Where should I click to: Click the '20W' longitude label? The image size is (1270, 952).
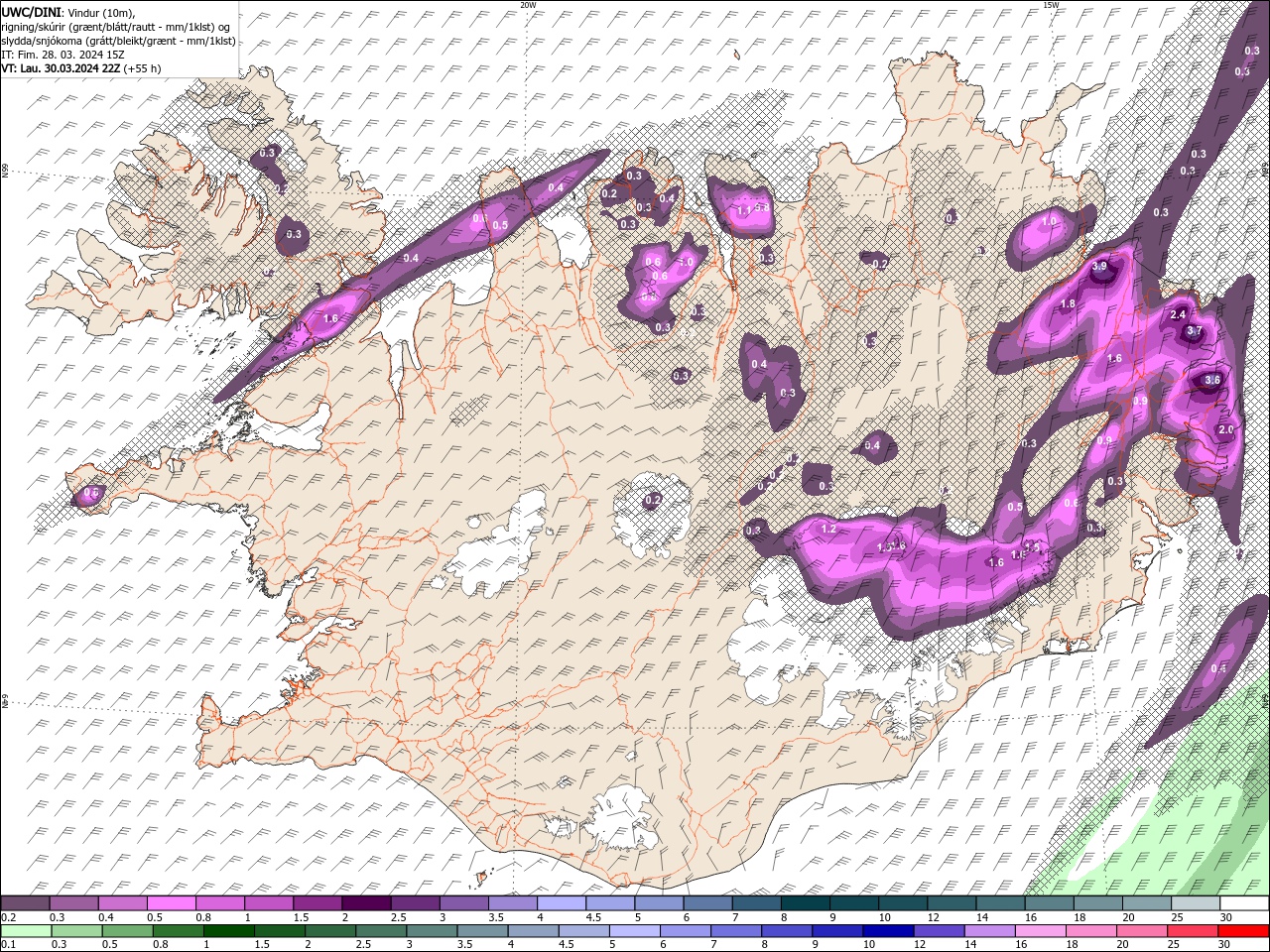tap(528, 4)
